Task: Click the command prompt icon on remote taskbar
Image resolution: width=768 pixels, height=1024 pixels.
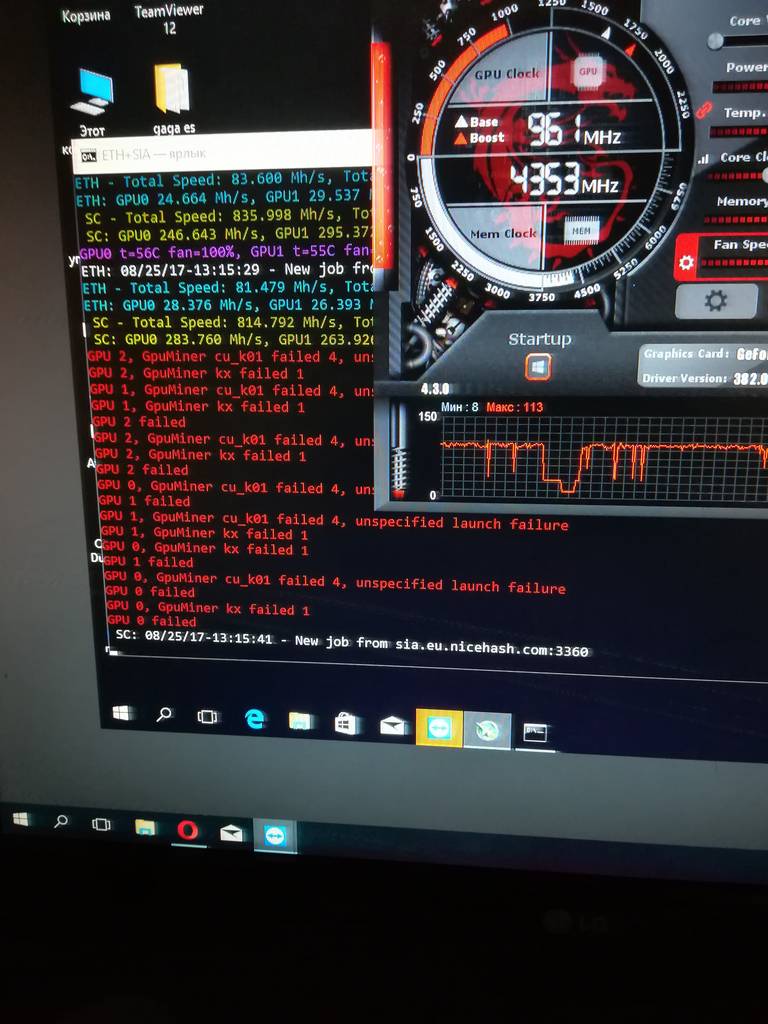Action: (x=535, y=733)
